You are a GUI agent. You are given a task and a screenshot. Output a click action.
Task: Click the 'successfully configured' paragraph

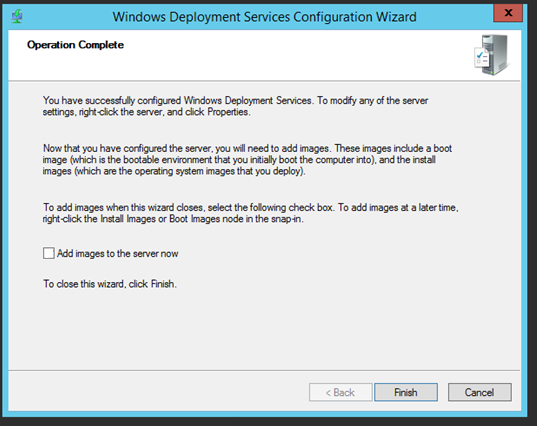[235, 106]
